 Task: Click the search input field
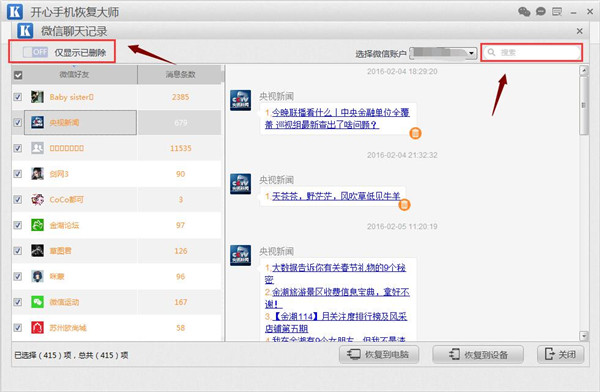(532, 52)
